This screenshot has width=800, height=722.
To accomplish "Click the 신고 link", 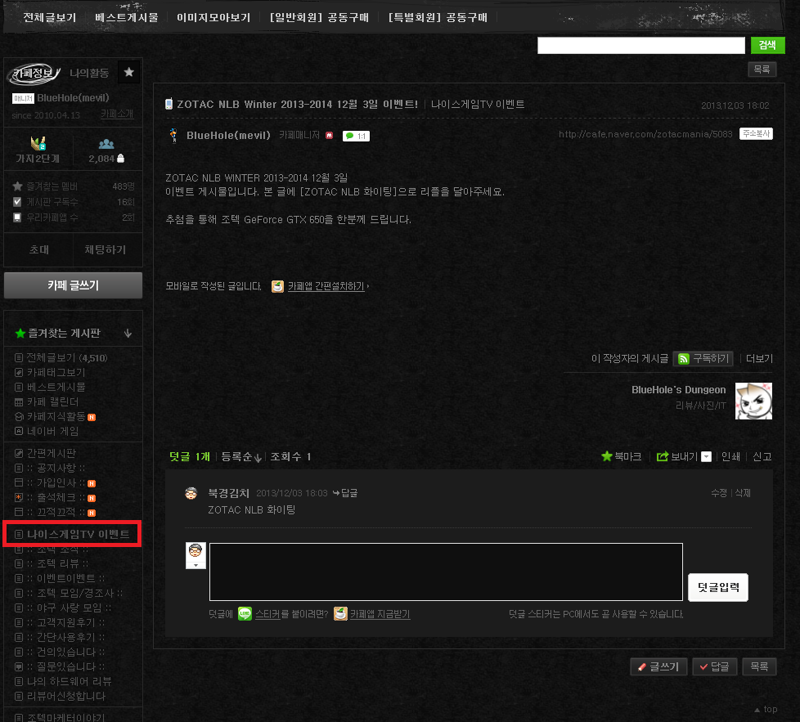I will [762, 456].
